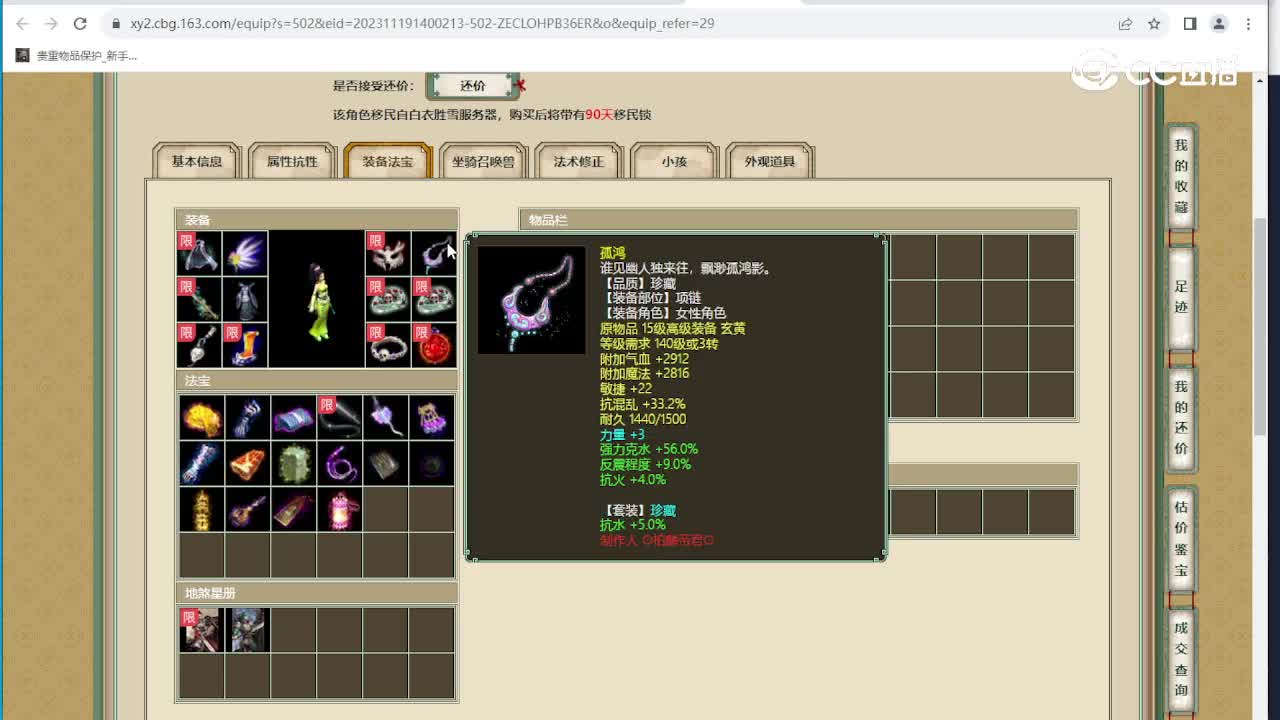The image size is (1280, 720).
Task: Inspect the purple coiled ring 法宝
Action: (340, 463)
